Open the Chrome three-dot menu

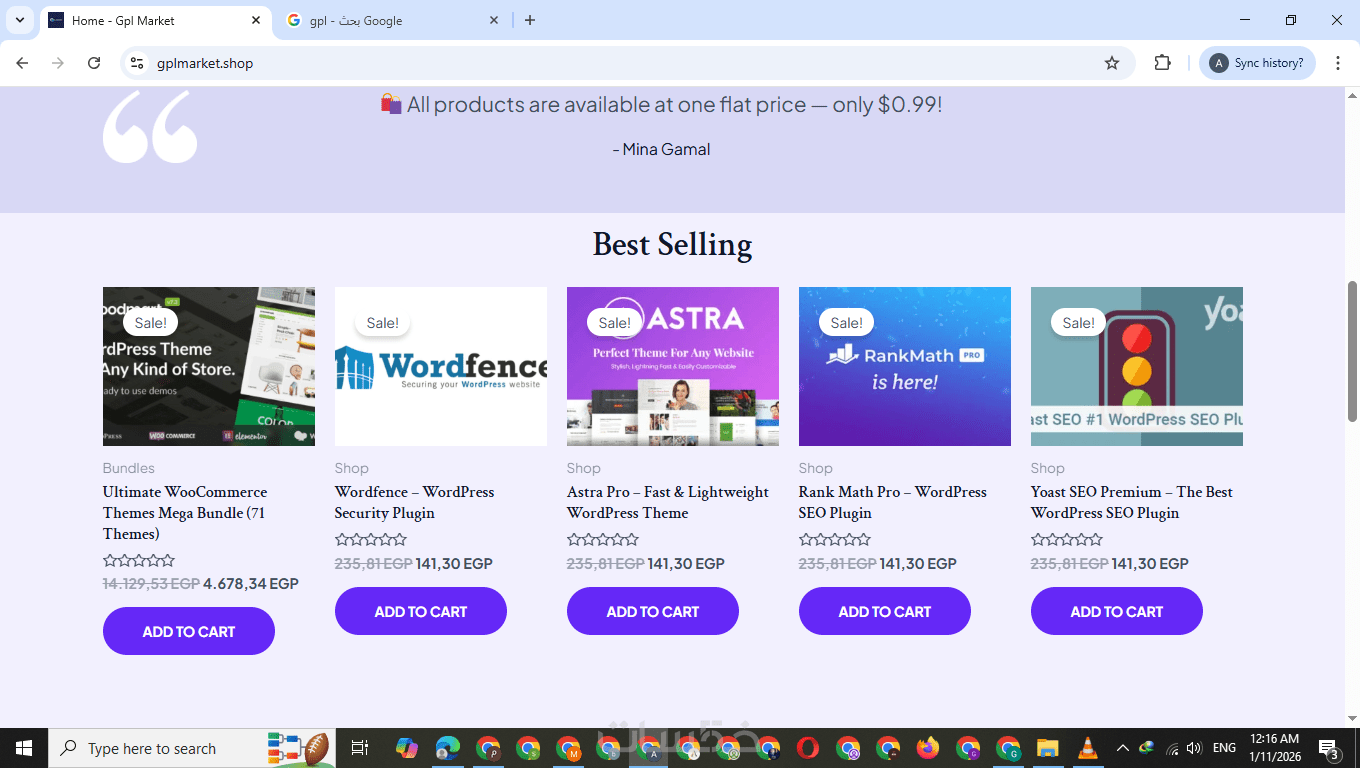(1338, 63)
